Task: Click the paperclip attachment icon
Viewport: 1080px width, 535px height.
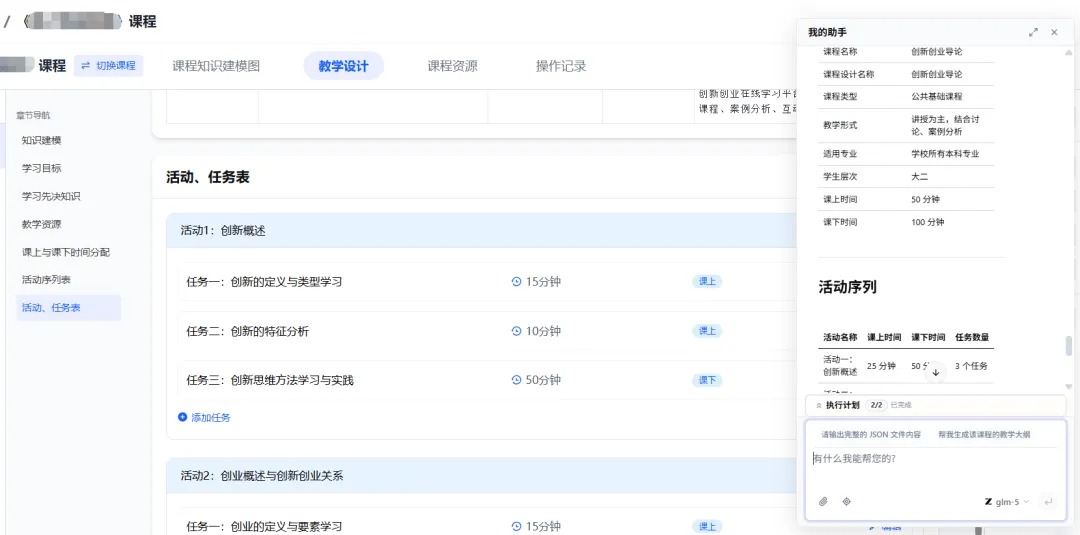Action: pos(823,502)
